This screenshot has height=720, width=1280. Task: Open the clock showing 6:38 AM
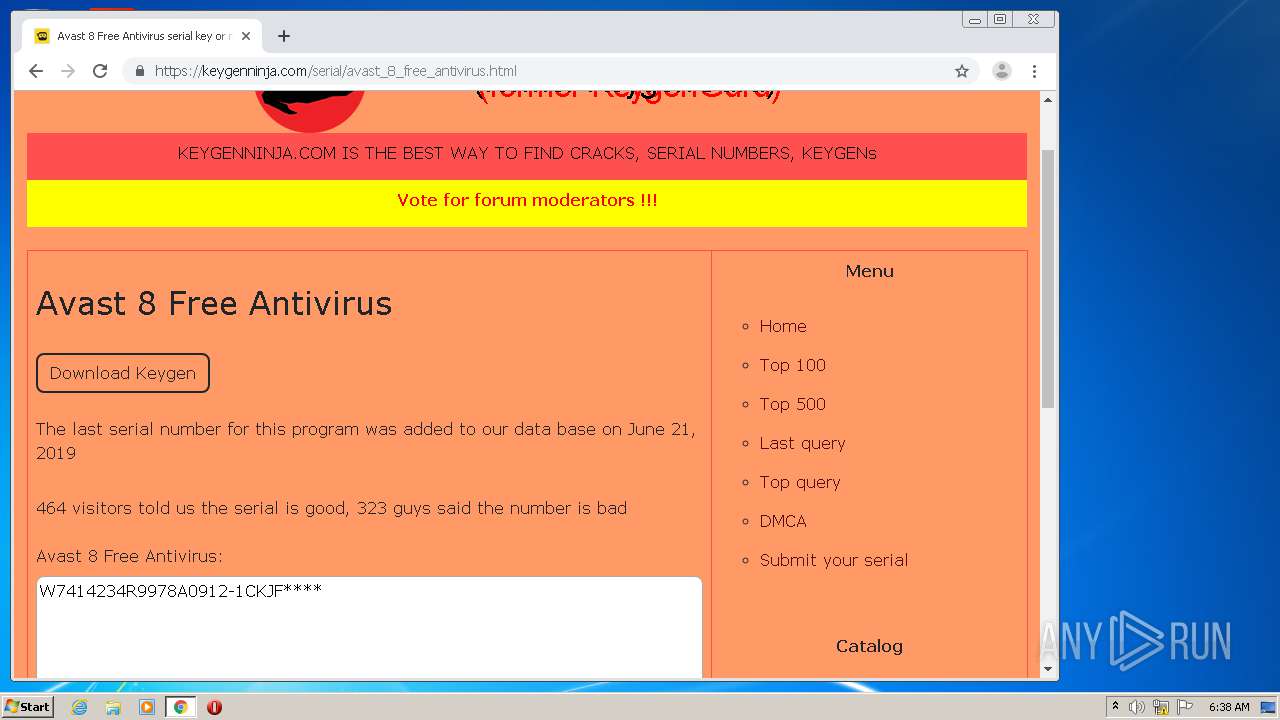(1229, 707)
